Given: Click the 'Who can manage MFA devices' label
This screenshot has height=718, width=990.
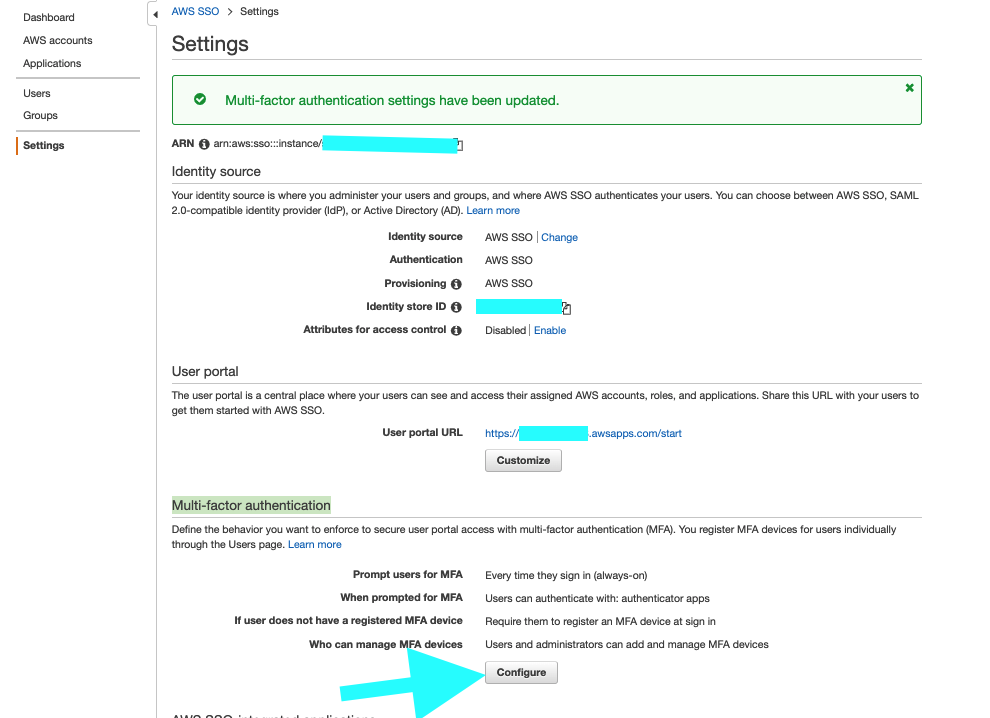Looking at the screenshot, I should click(386, 644).
